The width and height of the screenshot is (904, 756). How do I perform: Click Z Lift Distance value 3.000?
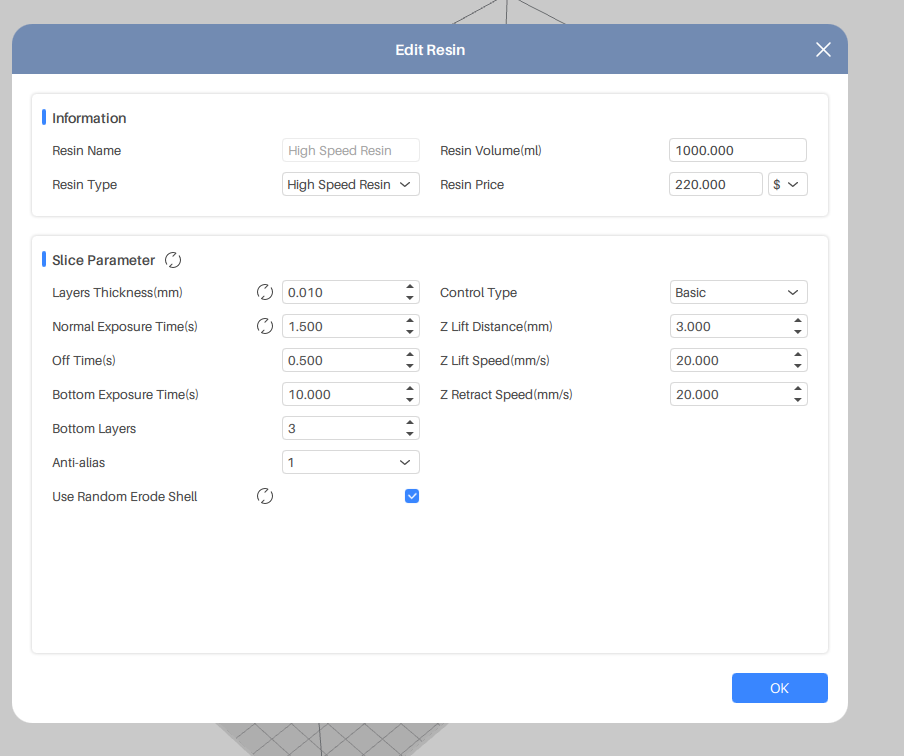pos(693,326)
